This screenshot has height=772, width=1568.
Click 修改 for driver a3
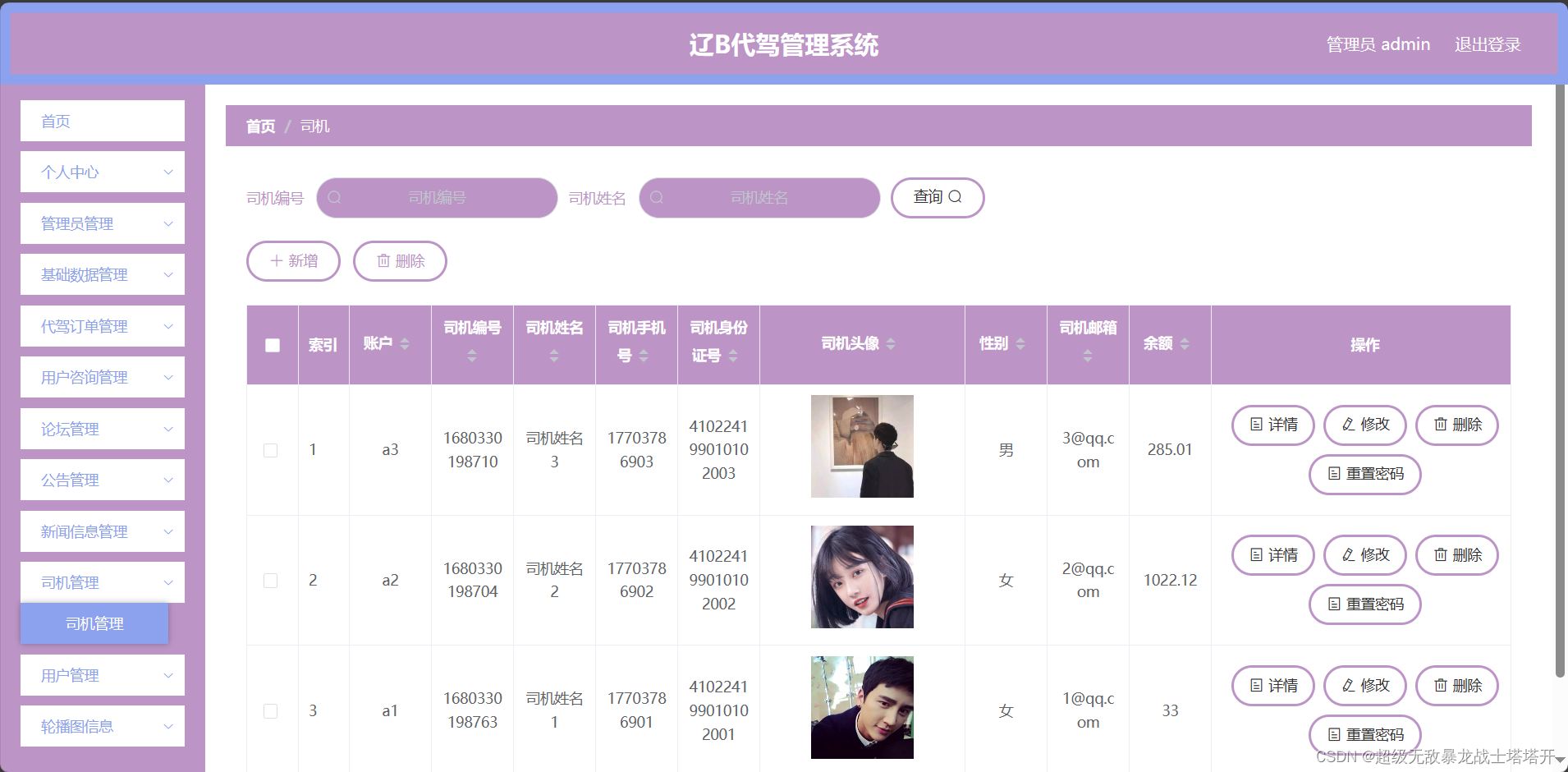(1365, 425)
